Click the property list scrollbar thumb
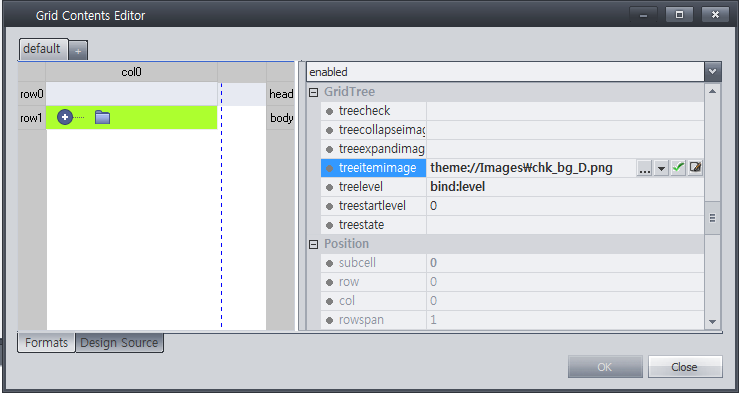This screenshot has width=739, height=393. point(712,218)
